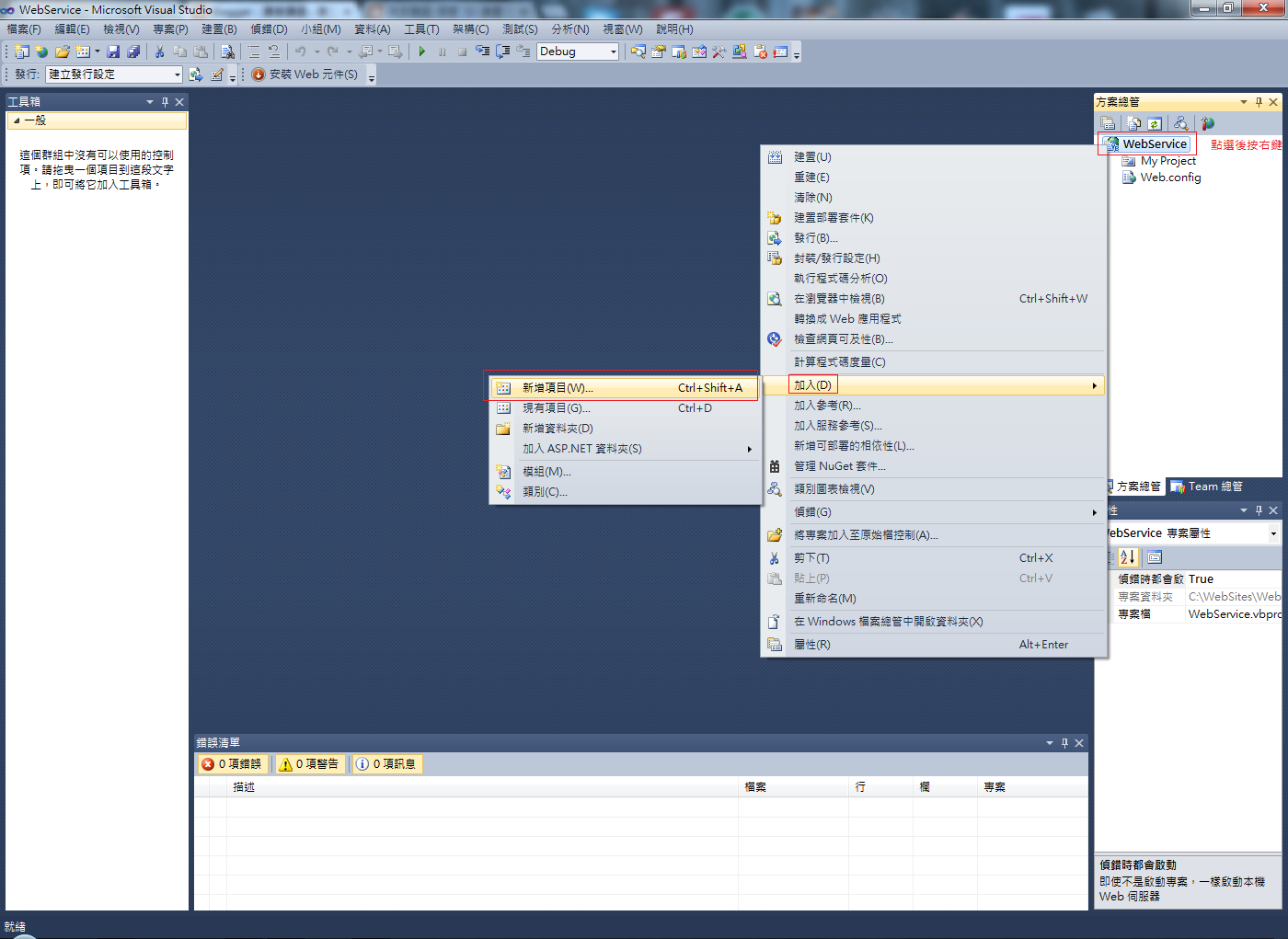The height and width of the screenshot is (939, 1288).
Task: Click the alphabetical sort icon in Properties panel
Action: [x=1128, y=557]
